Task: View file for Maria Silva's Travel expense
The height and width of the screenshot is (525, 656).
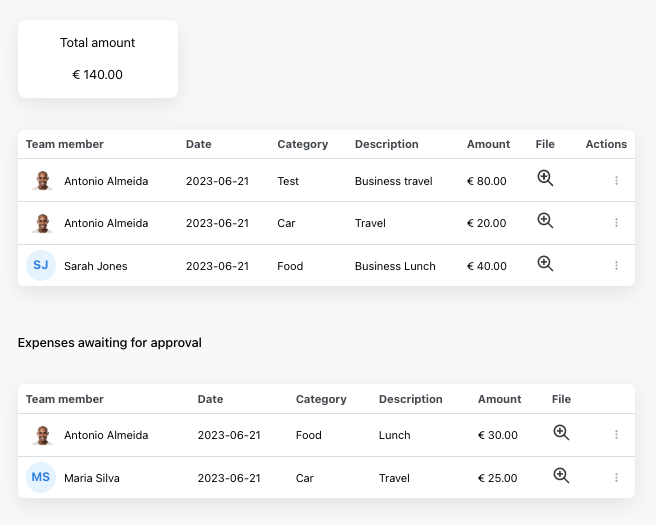Action: point(561,476)
